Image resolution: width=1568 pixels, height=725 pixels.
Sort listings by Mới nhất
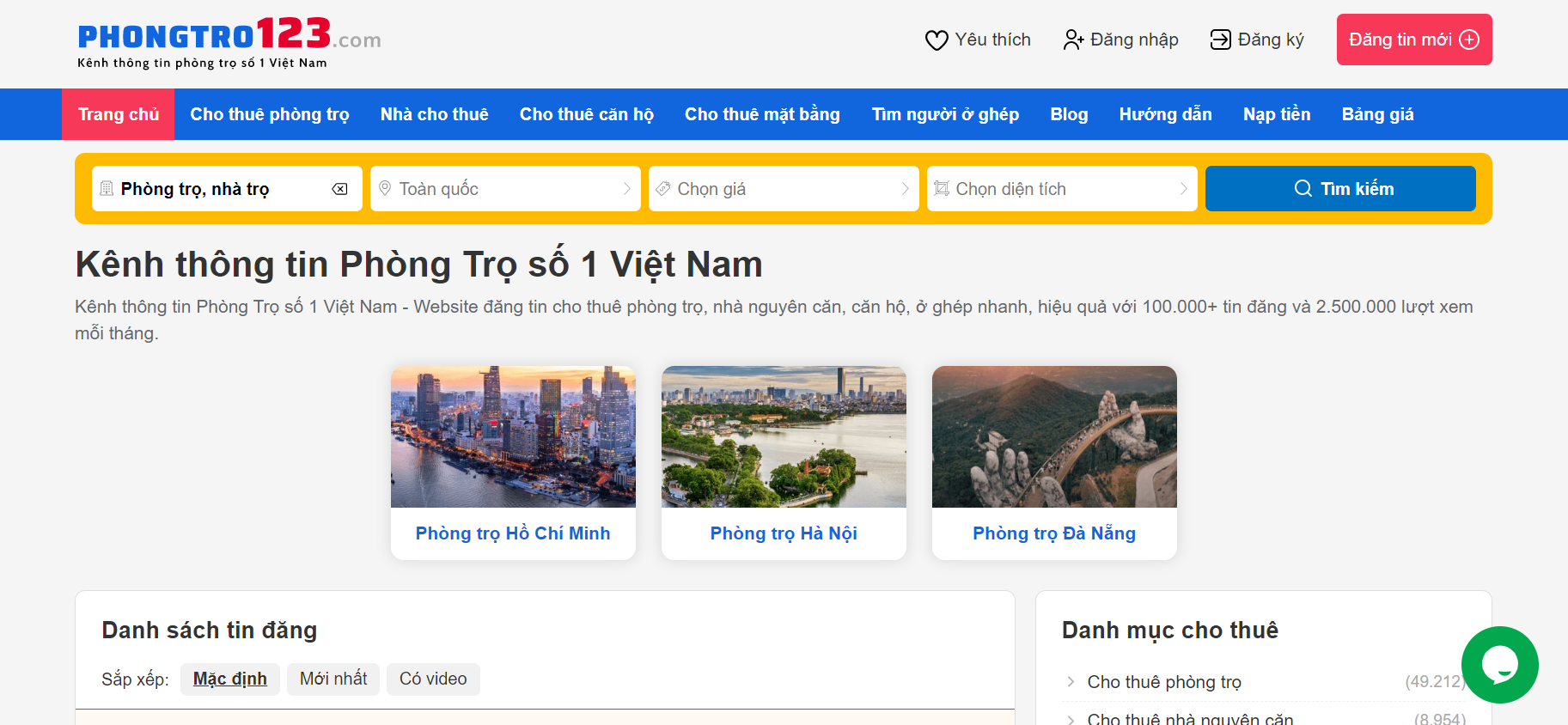(x=333, y=679)
